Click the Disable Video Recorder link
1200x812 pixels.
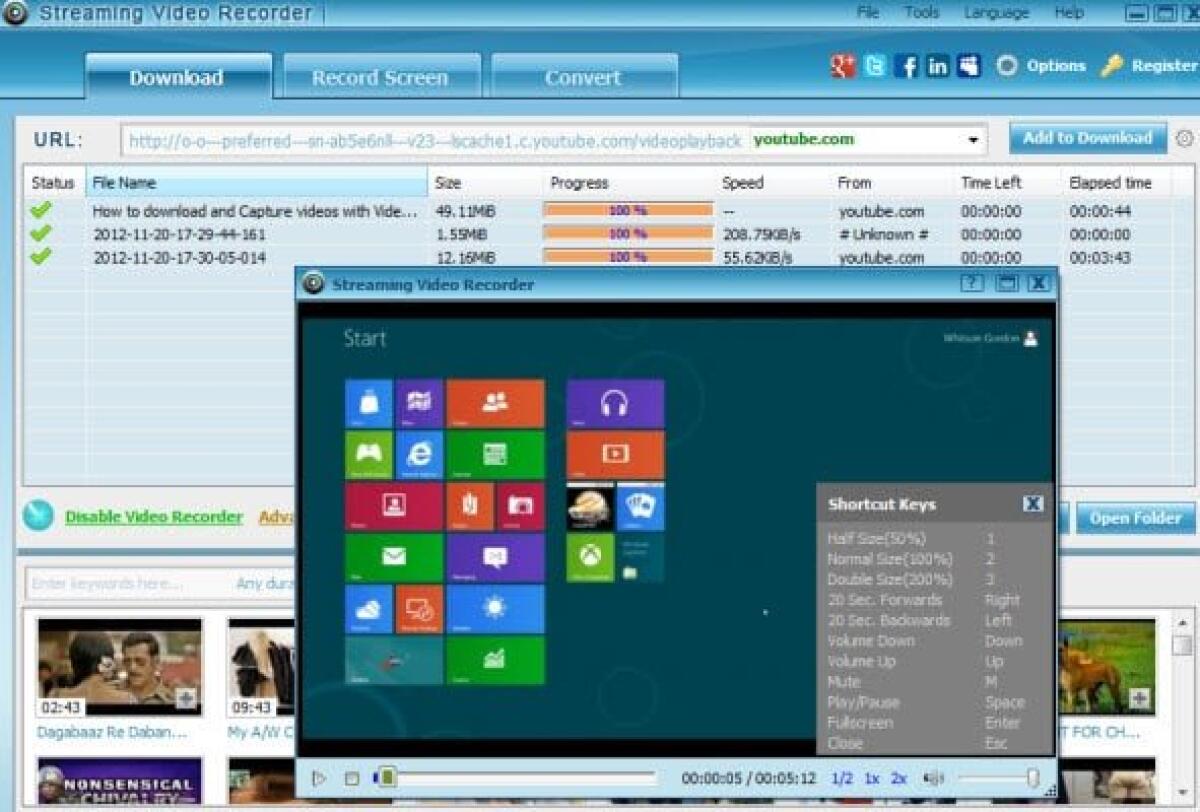point(153,518)
